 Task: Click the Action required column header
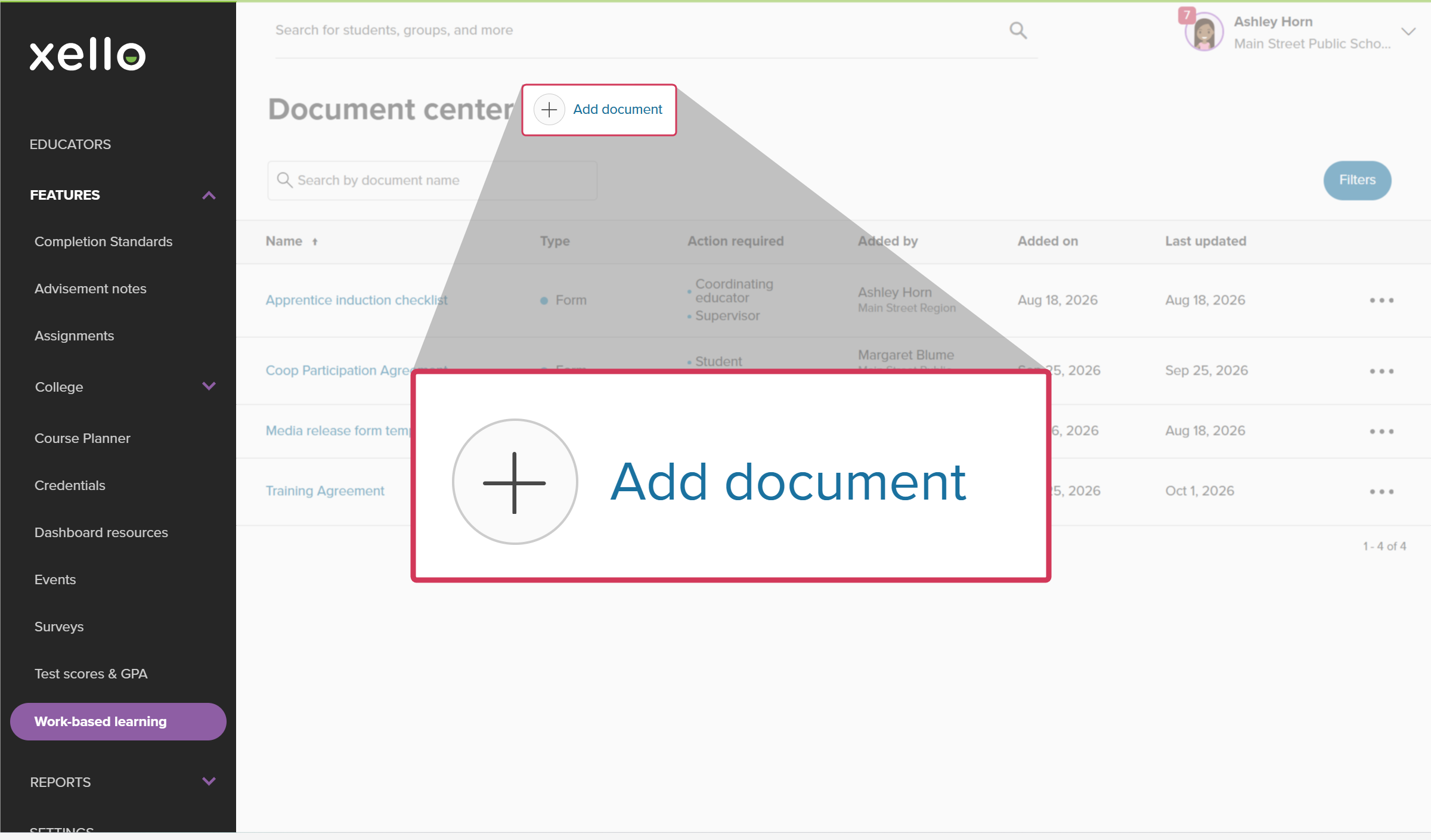pyautogui.click(x=735, y=241)
